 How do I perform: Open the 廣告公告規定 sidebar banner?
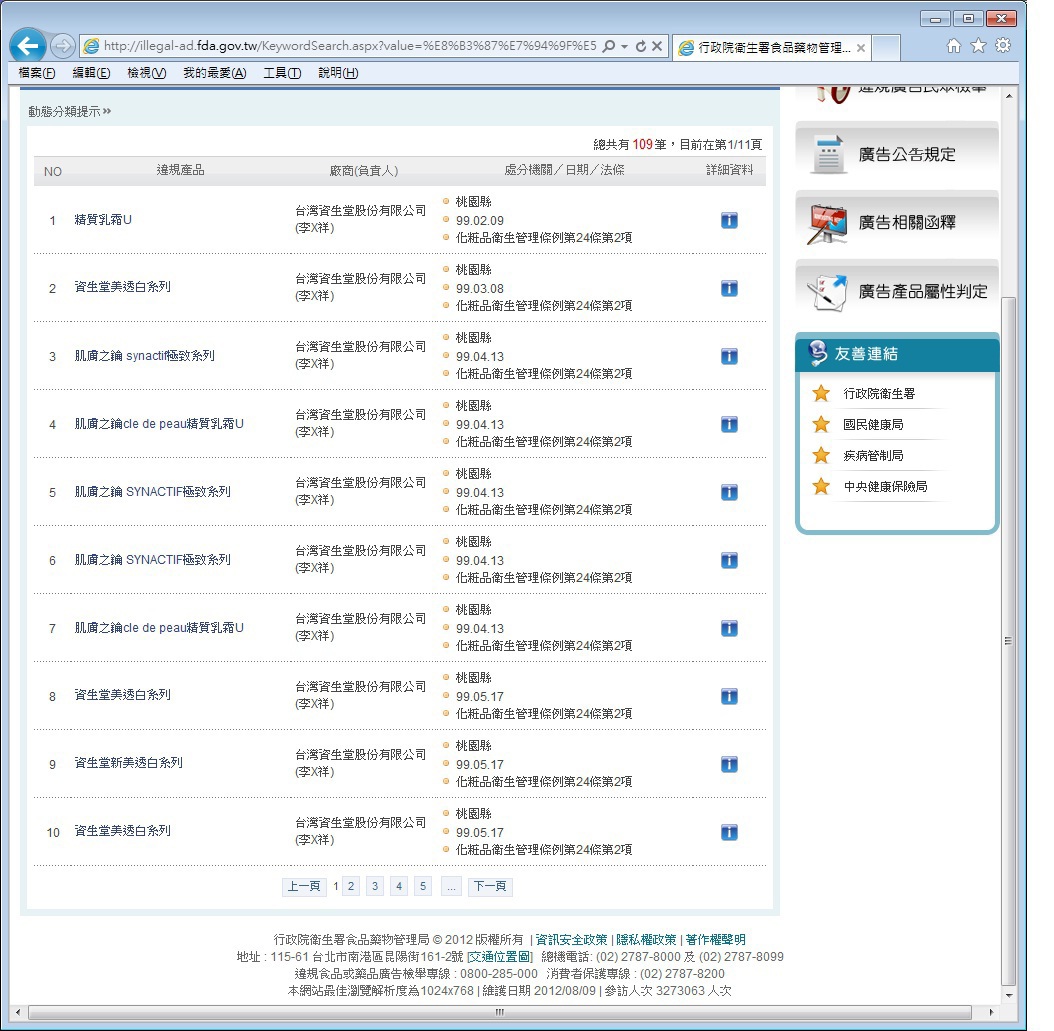click(x=897, y=154)
